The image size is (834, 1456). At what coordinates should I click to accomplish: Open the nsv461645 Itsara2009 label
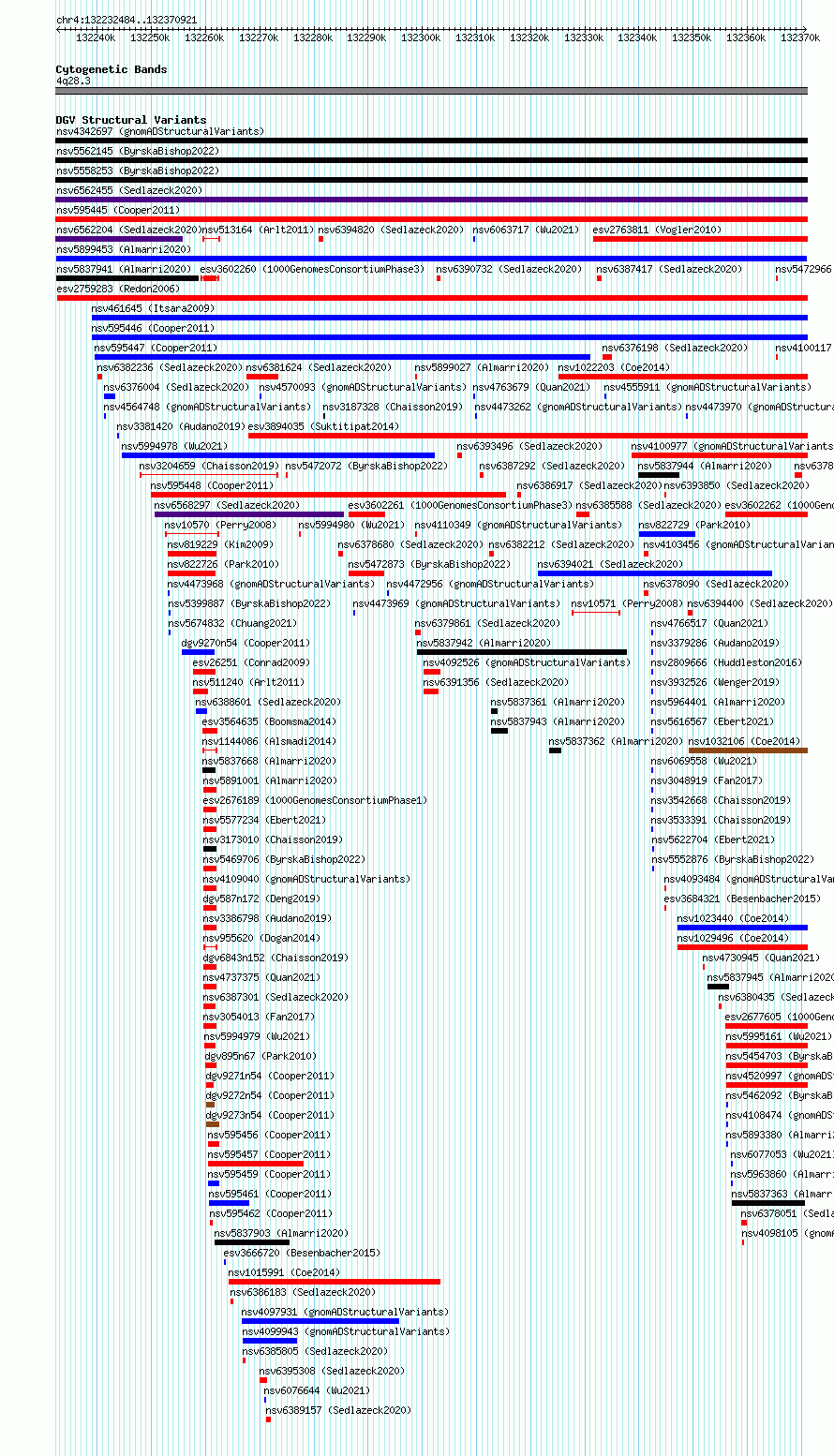pos(153,308)
